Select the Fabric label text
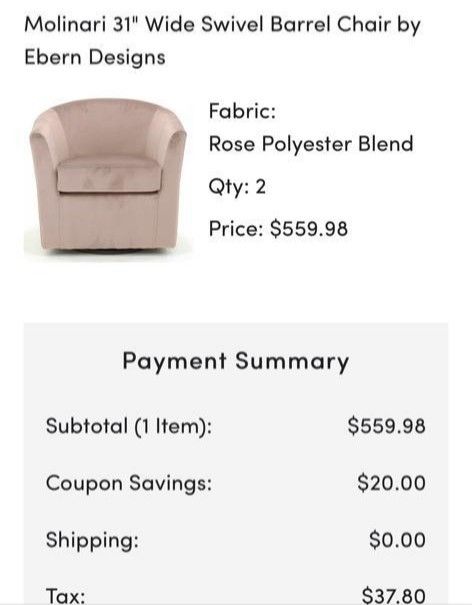The height and width of the screenshot is (605, 472). 242,111
